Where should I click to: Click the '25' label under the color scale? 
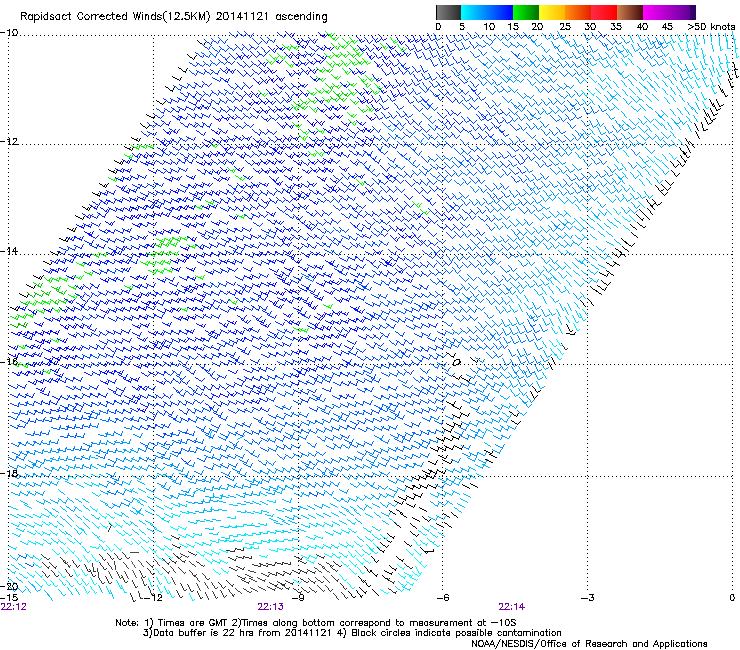[565, 27]
